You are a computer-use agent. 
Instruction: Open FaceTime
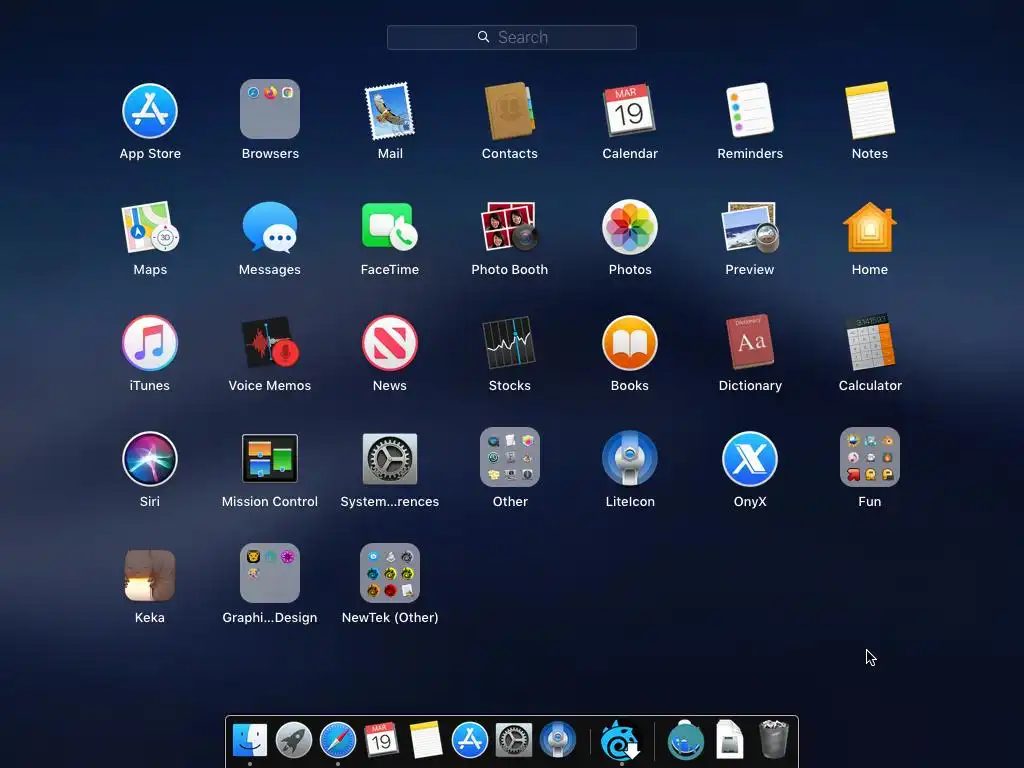[390, 227]
